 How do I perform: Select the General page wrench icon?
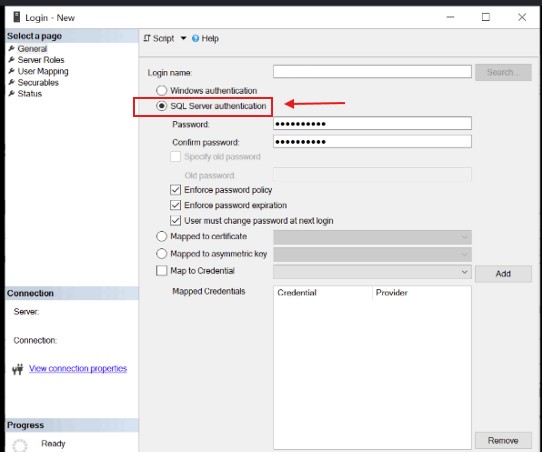tap(12, 48)
